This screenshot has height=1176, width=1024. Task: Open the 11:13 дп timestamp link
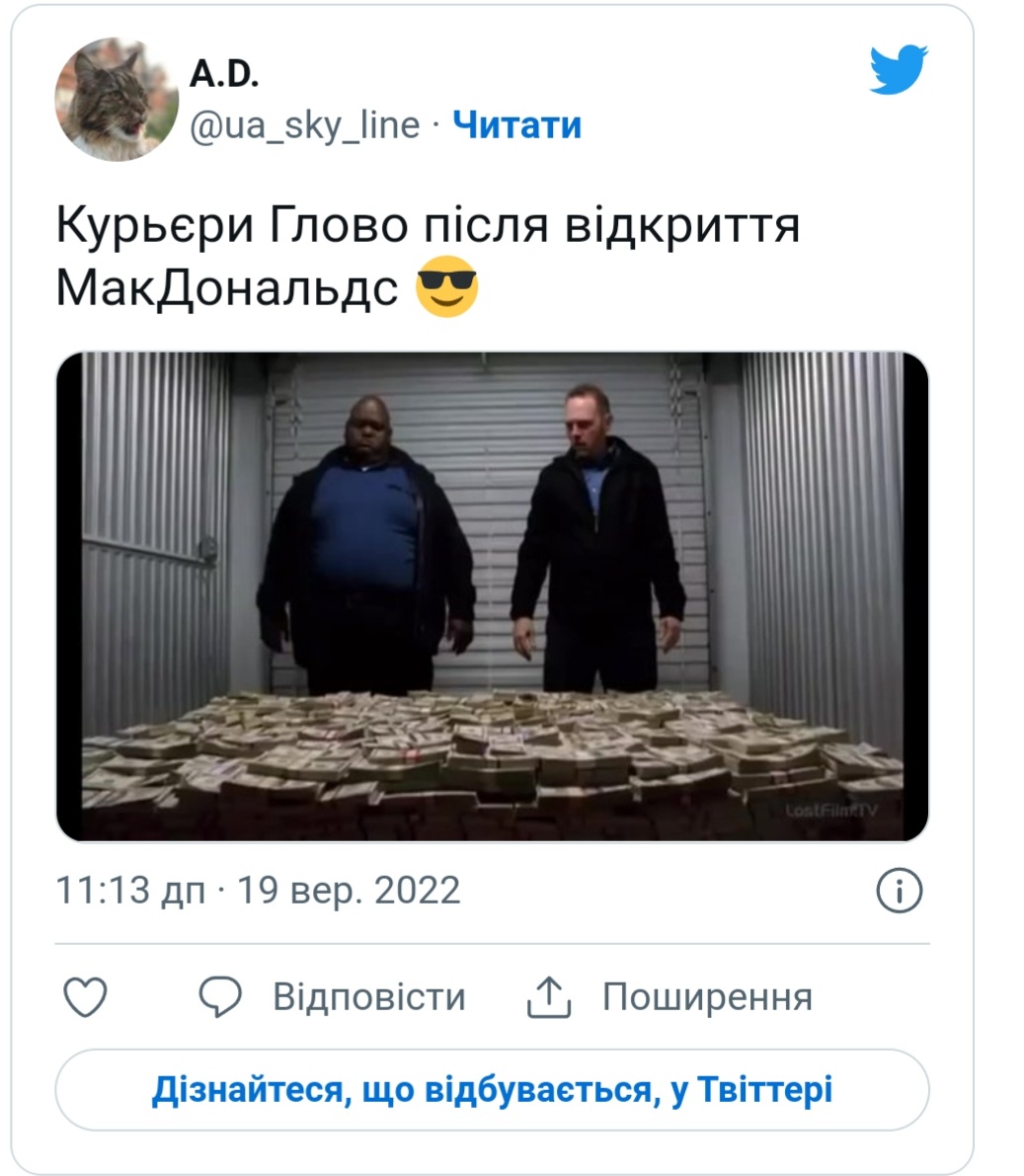130,891
